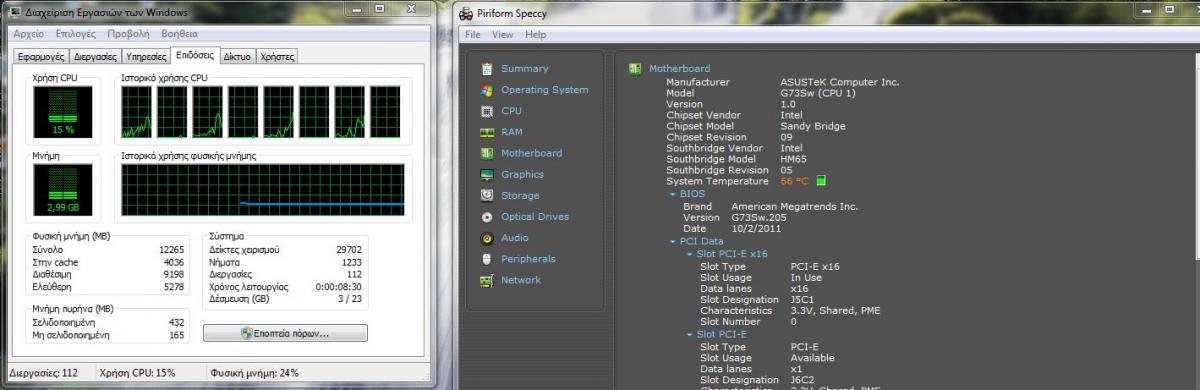This screenshot has height=390, width=1200.
Task: Click the BIOS date 10/2/2011 value
Action: tap(756, 228)
